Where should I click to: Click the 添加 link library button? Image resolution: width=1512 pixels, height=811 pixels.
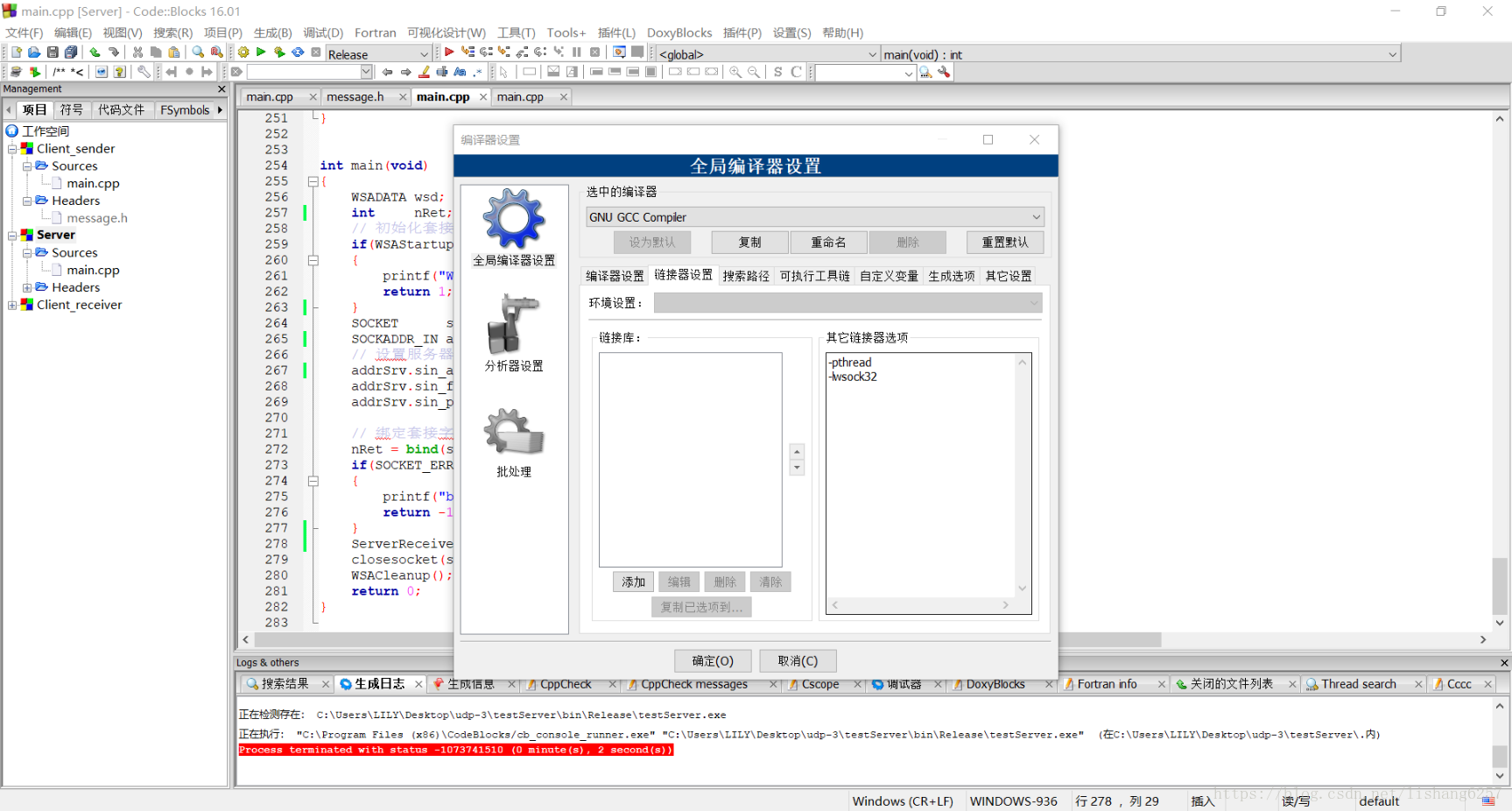click(x=633, y=582)
